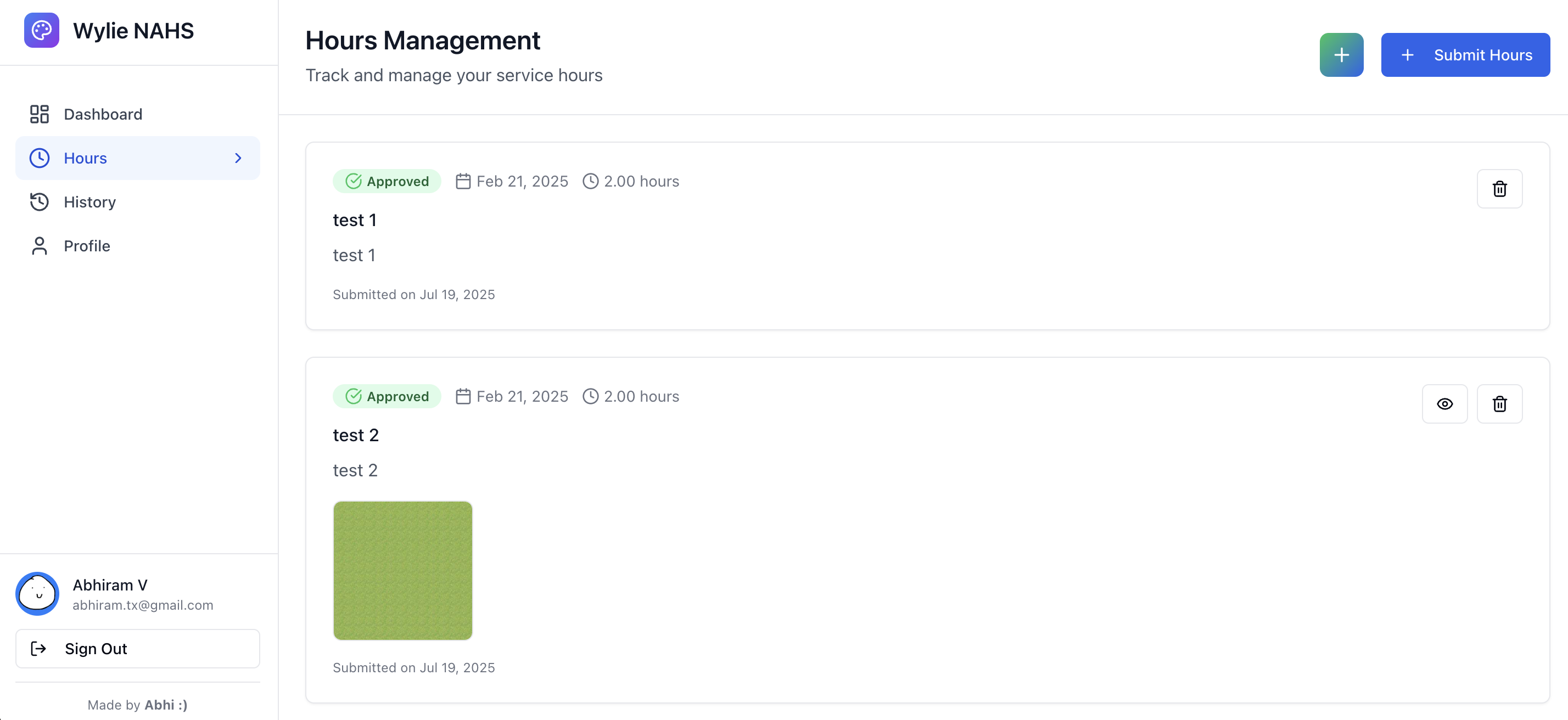Switch to the Hours menu item

85,157
